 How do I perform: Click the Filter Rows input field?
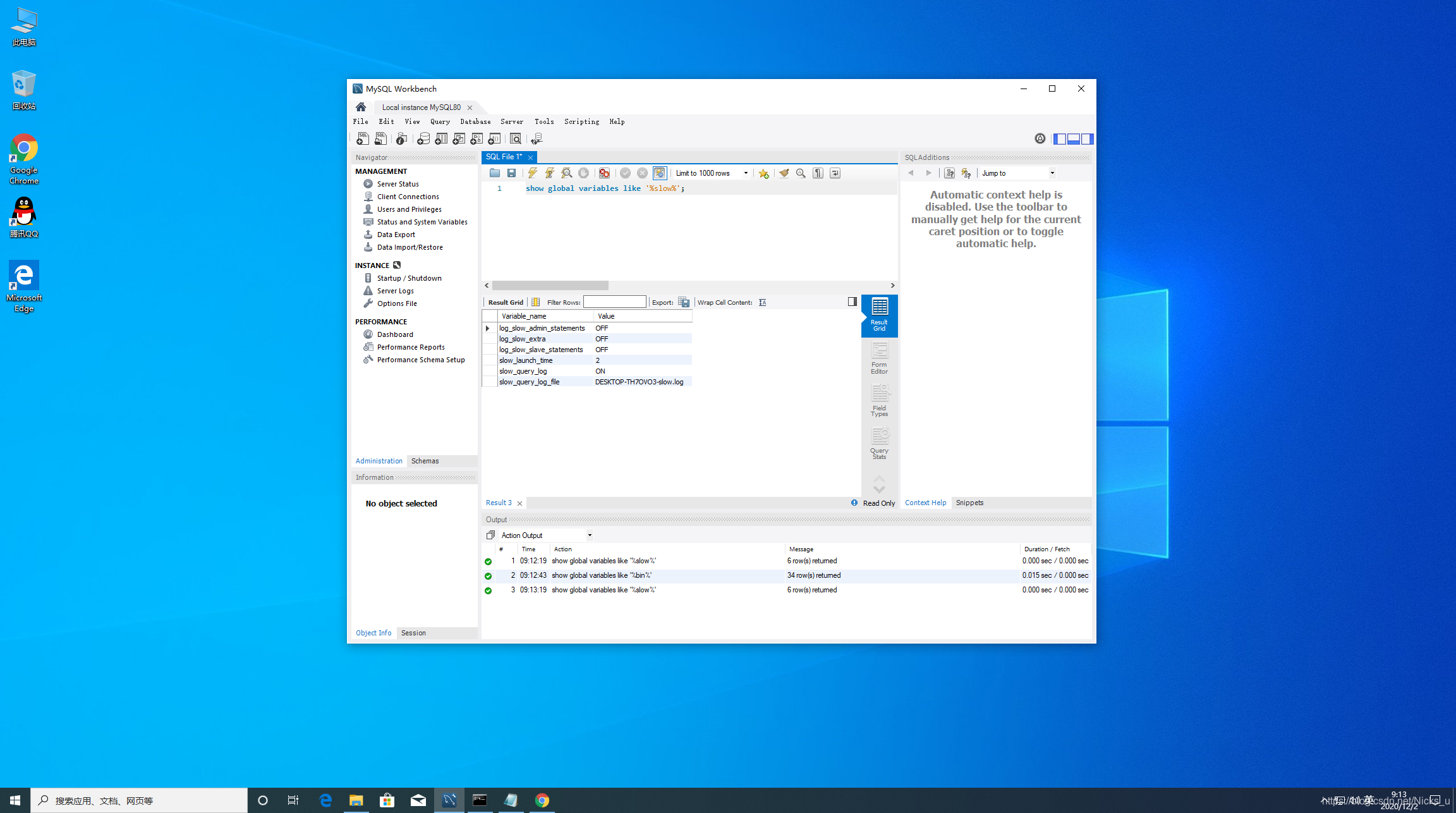coord(614,302)
